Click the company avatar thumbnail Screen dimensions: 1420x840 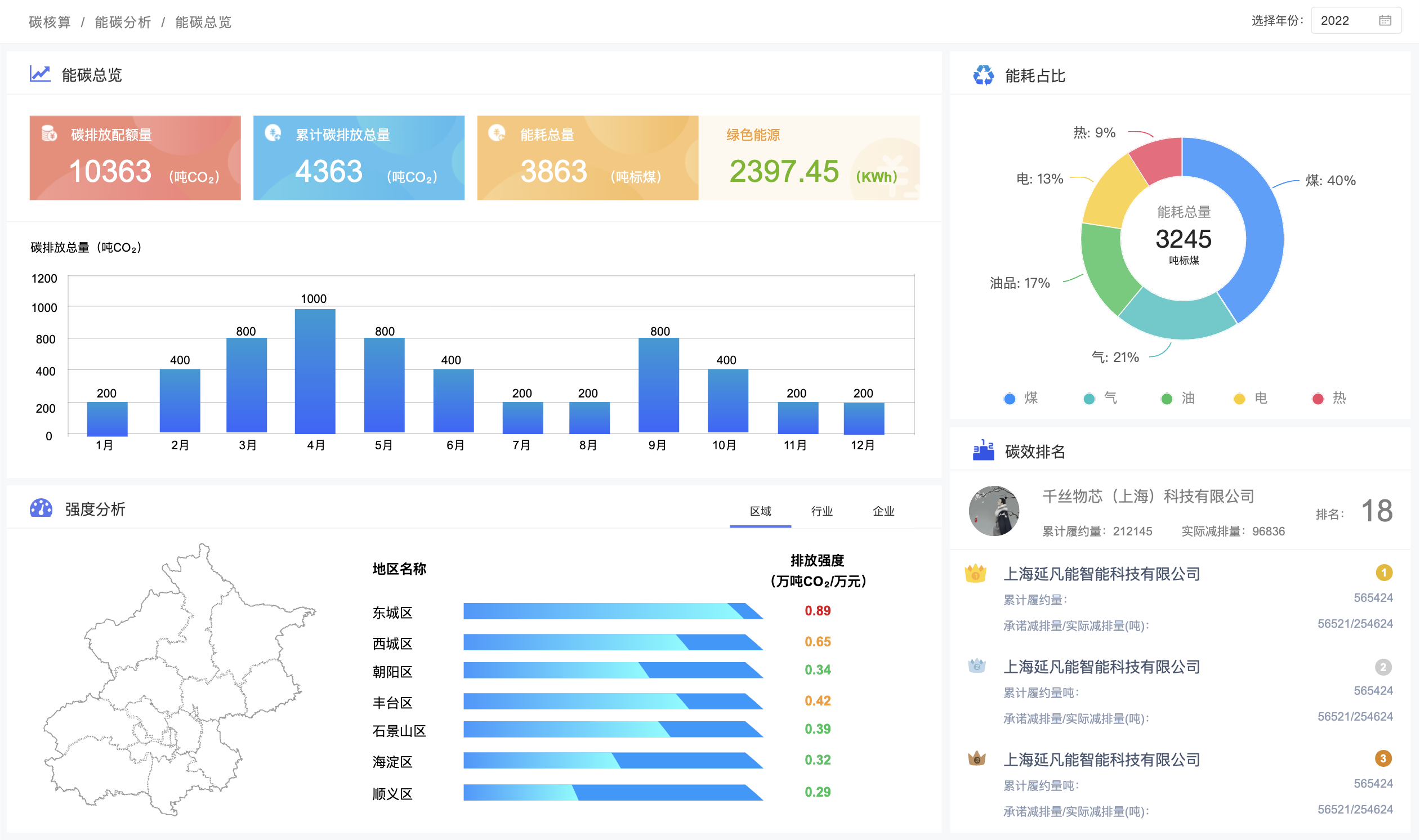[x=993, y=511]
